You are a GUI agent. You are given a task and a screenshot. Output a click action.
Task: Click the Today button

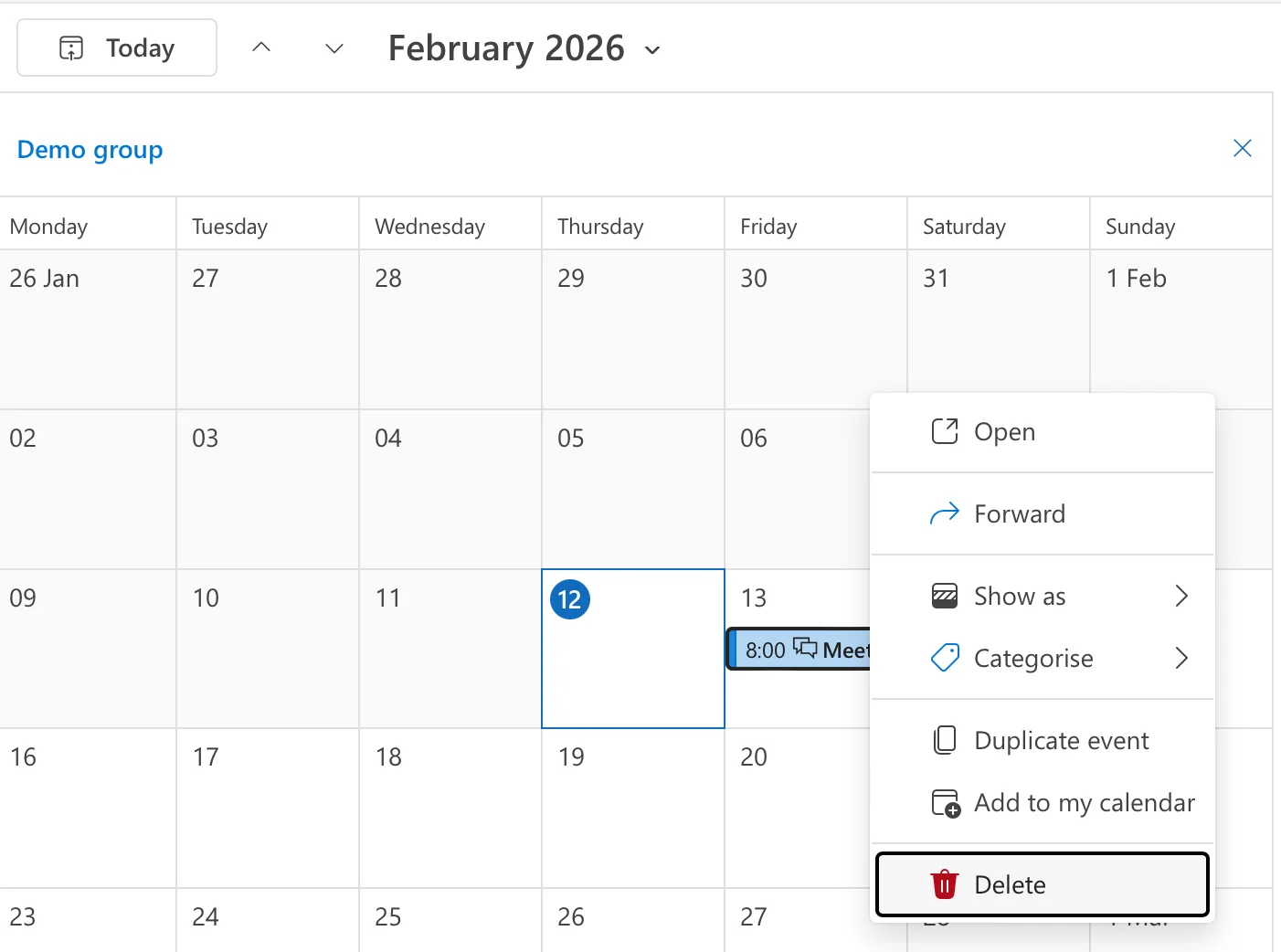tap(116, 48)
